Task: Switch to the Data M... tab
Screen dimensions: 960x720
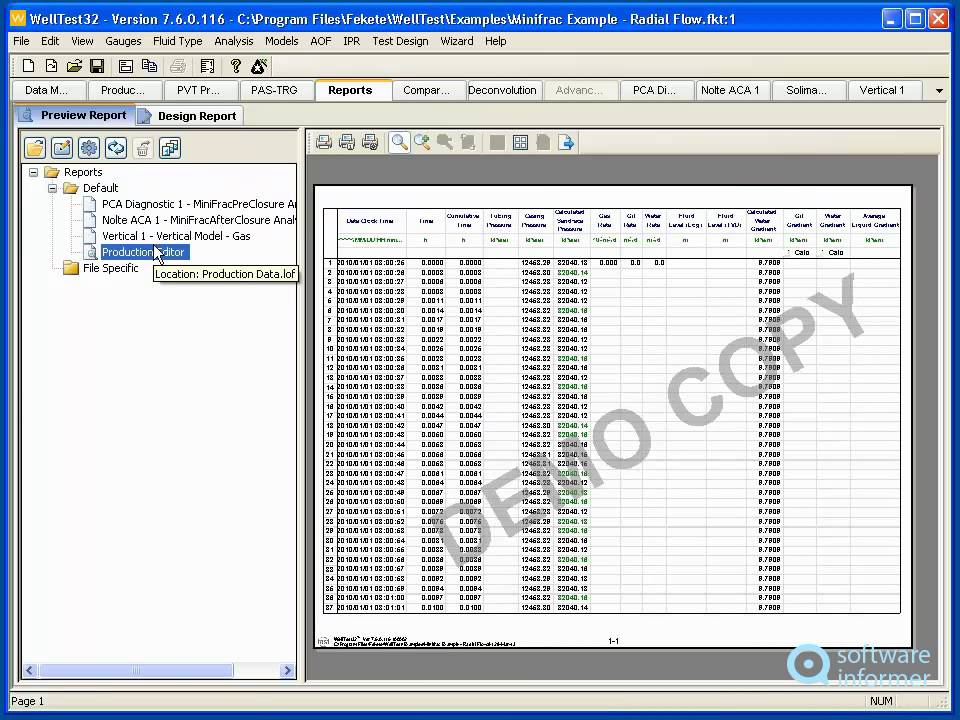Action: pyautogui.click(x=49, y=91)
